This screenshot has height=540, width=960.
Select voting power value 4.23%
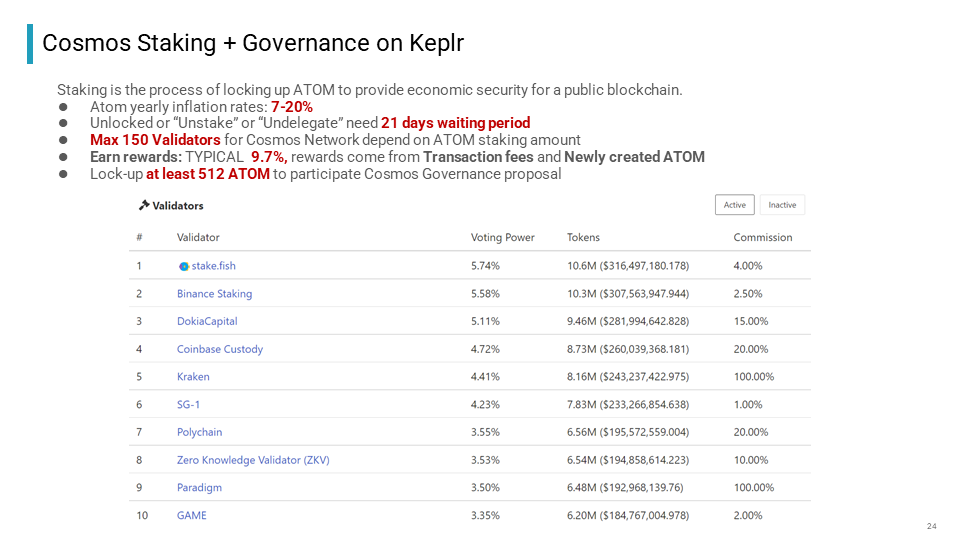[486, 405]
